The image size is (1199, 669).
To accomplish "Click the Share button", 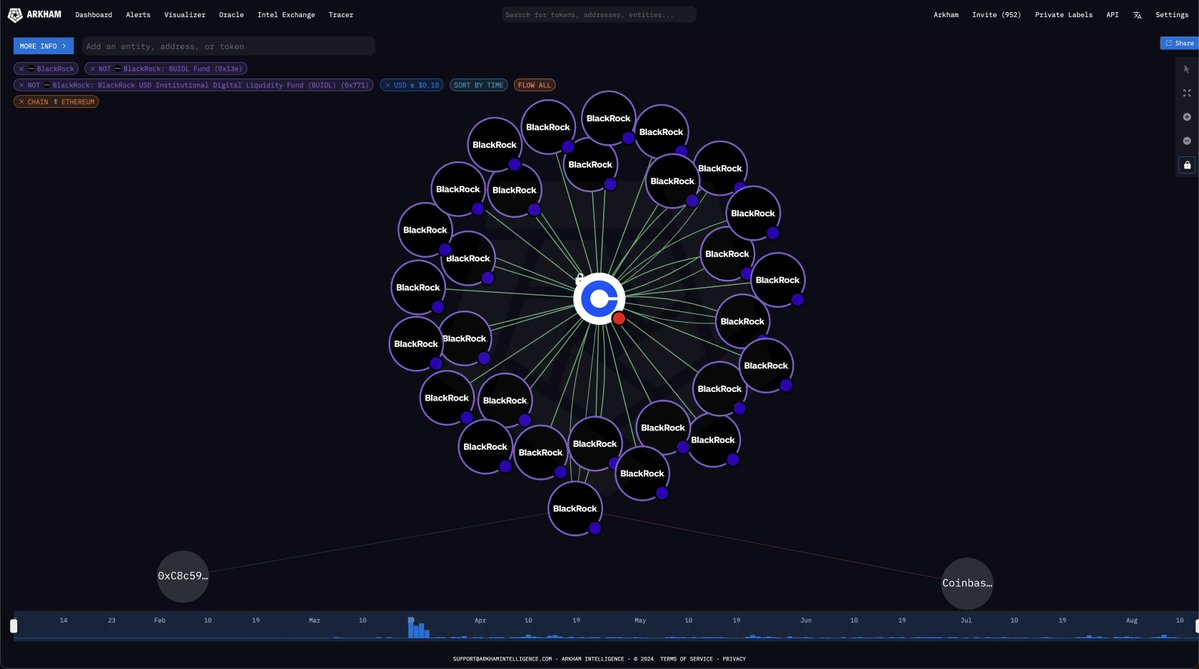I will [1179, 44].
